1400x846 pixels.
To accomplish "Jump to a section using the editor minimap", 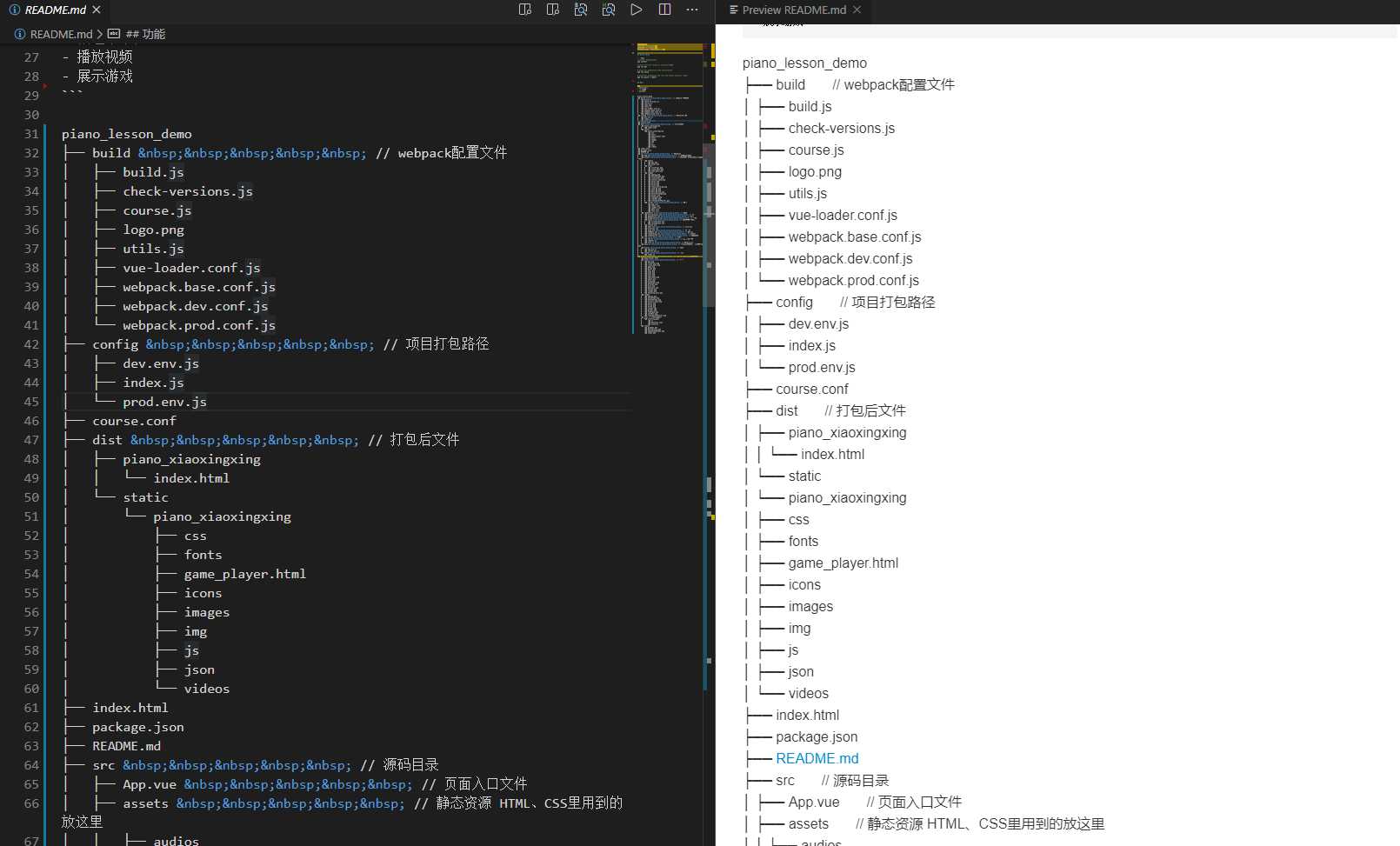I will click(670, 187).
